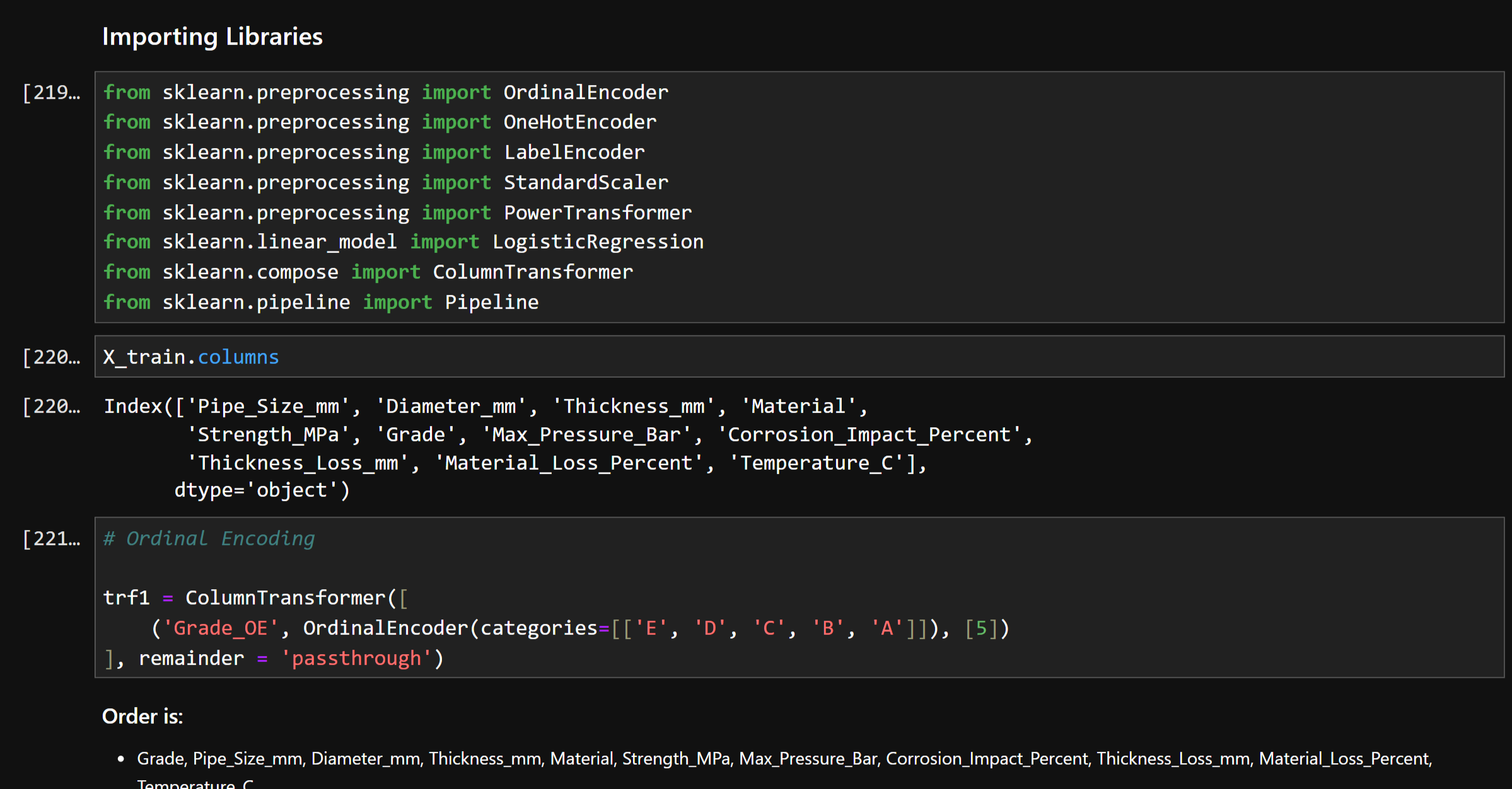The height and width of the screenshot is (789, 1512).
Task: Select the imports code cell prompt [219
Action: [x=51, y=93]
